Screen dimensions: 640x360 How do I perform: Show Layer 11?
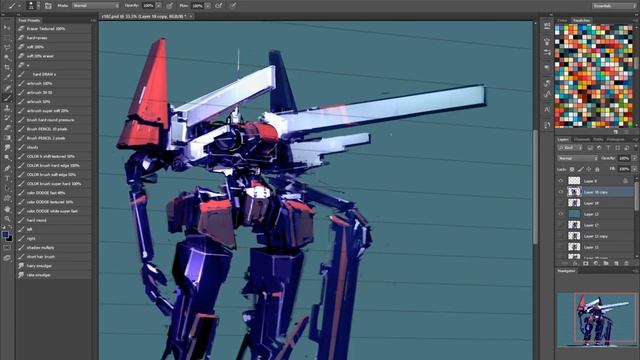tap(561, 247)
